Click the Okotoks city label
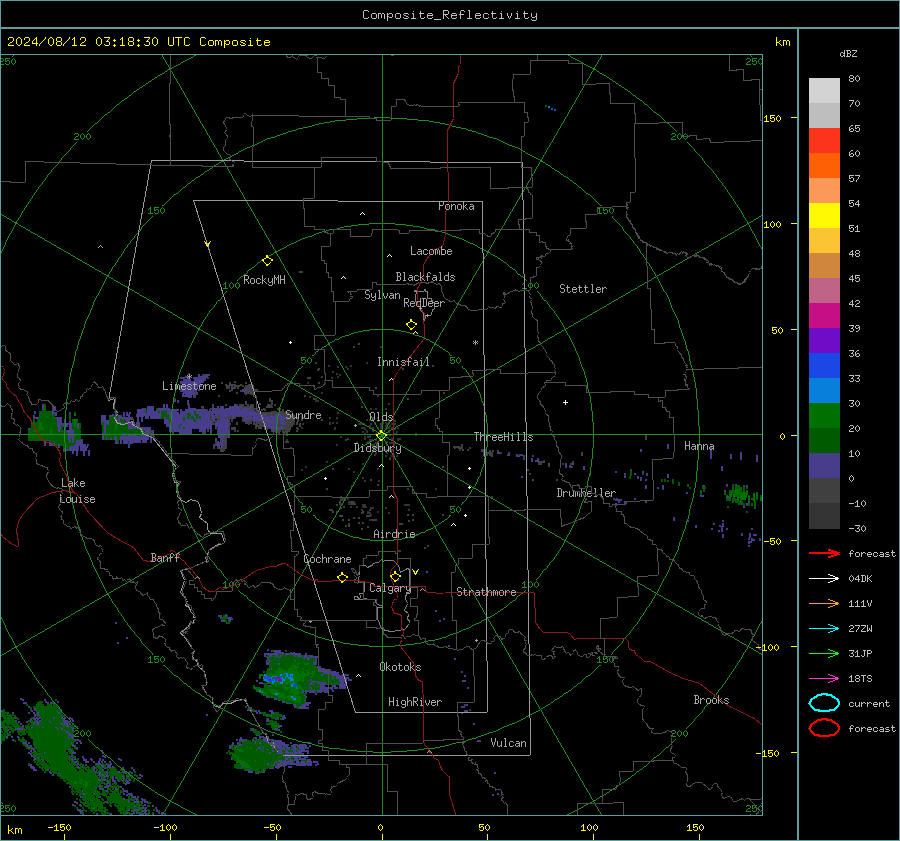This screenshot has width=900, height=841. tap(400, 668)
